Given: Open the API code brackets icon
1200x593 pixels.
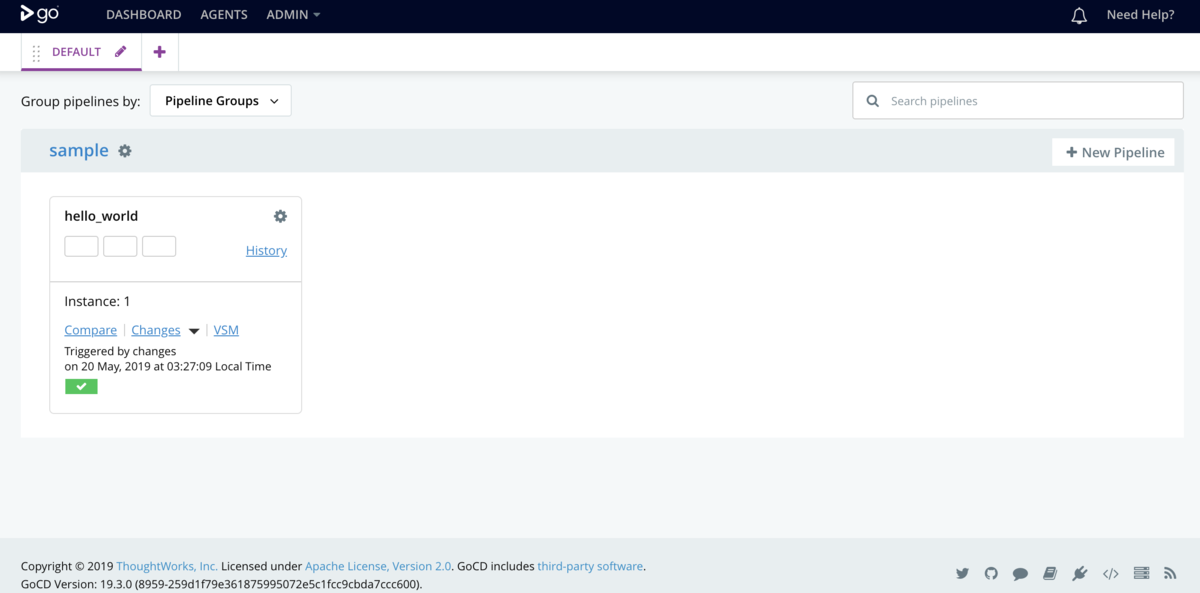Looking at the screenshot, I should (x=1110, y=574).
